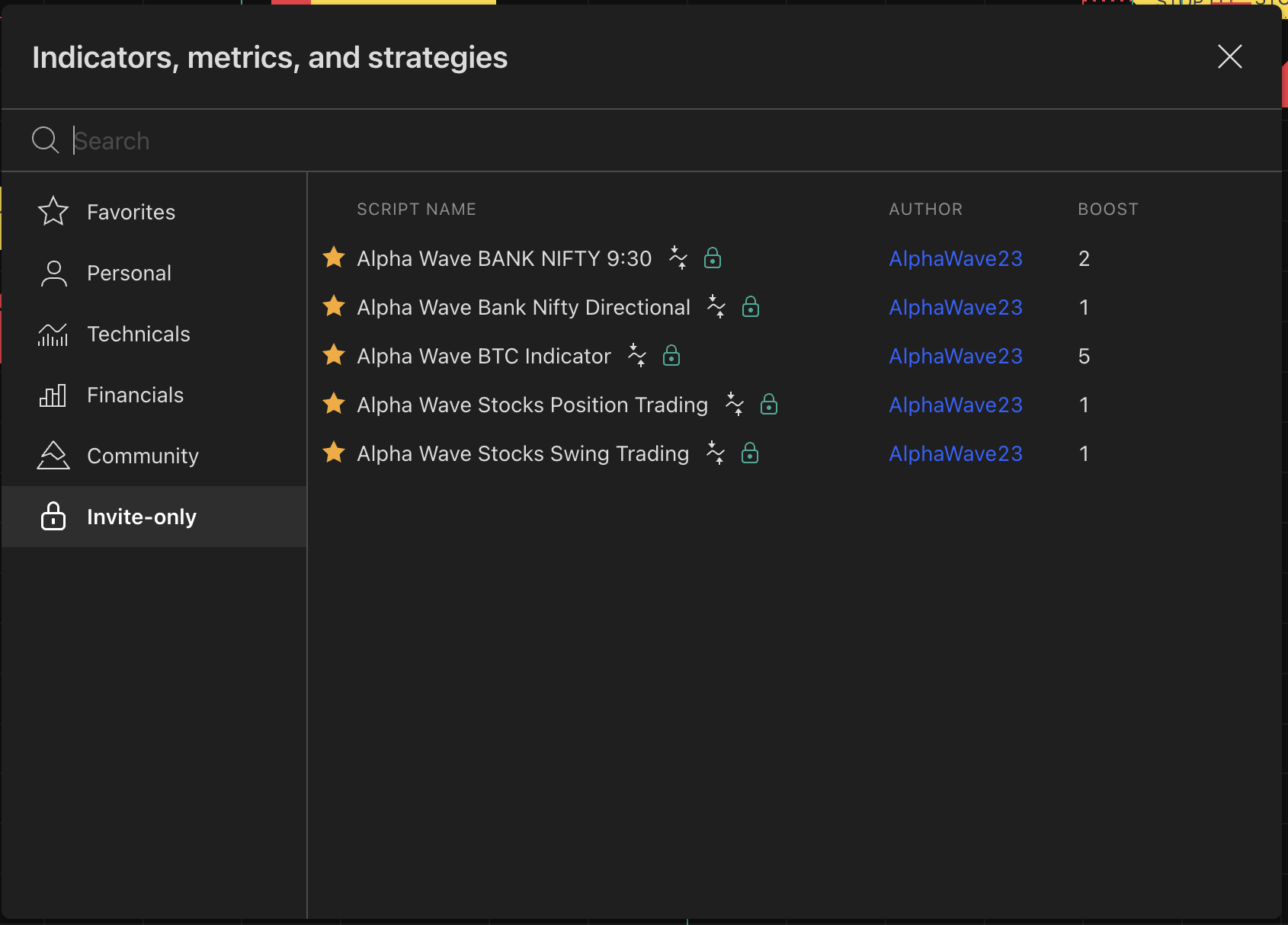Open the Financials category
Image resolution: width=1288 pixels, height=925 pixels.
(x=135, y=395)
